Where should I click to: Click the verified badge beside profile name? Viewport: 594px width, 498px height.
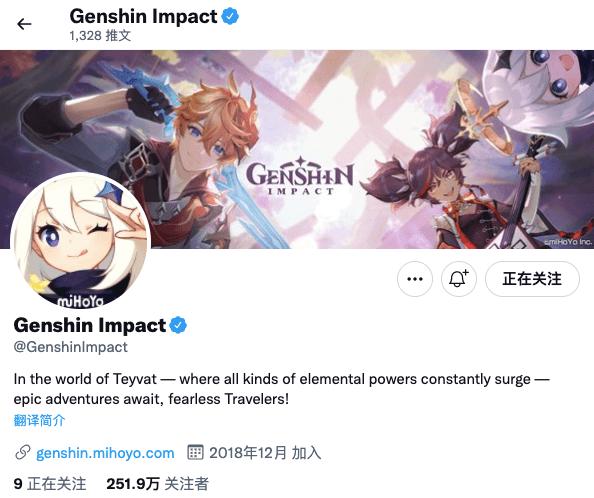(178, 325)
